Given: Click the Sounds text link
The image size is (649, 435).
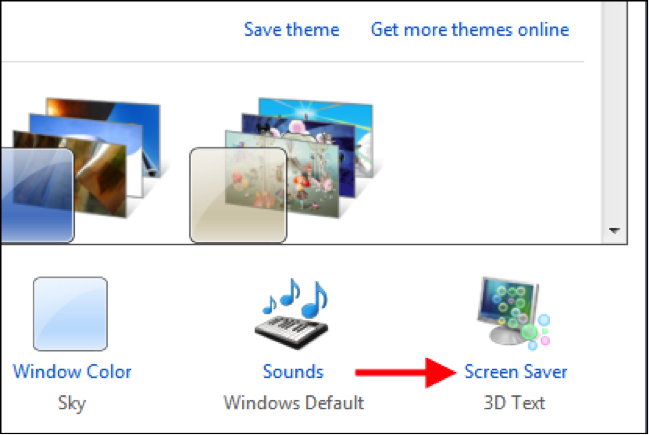Looking at the screenshot, I should click(x=293, y=372).
